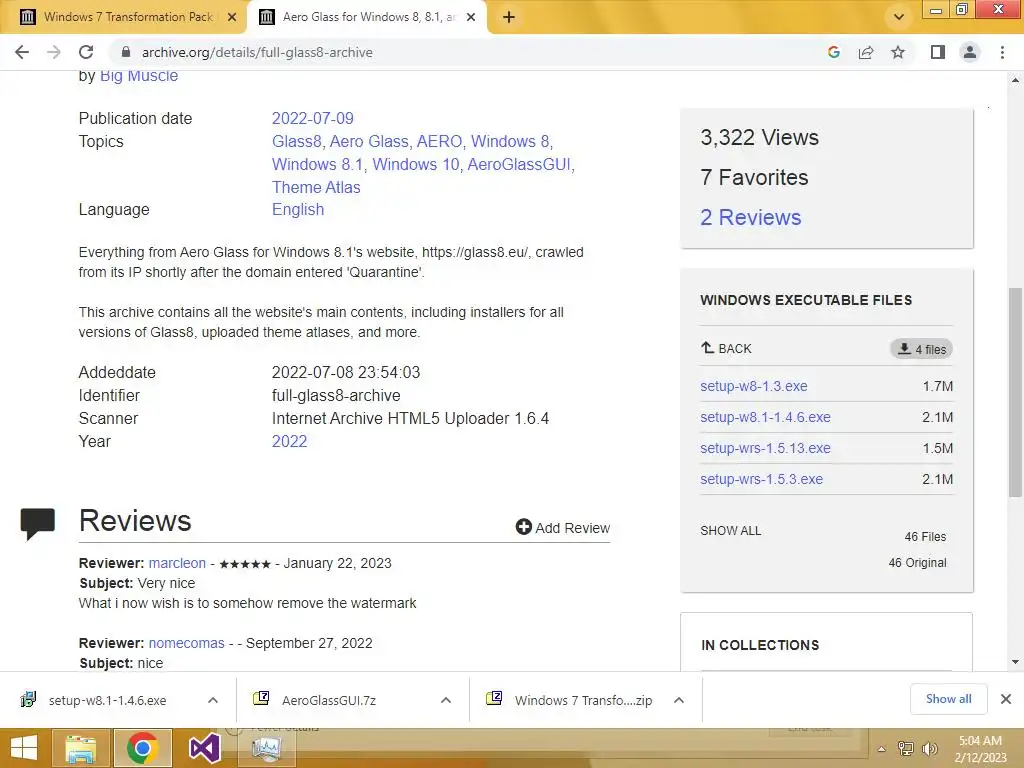The width and height of the screenshot is (1024, 768).
Task: Open File Explorer from taskbar
Action: [x=80, y=748]
